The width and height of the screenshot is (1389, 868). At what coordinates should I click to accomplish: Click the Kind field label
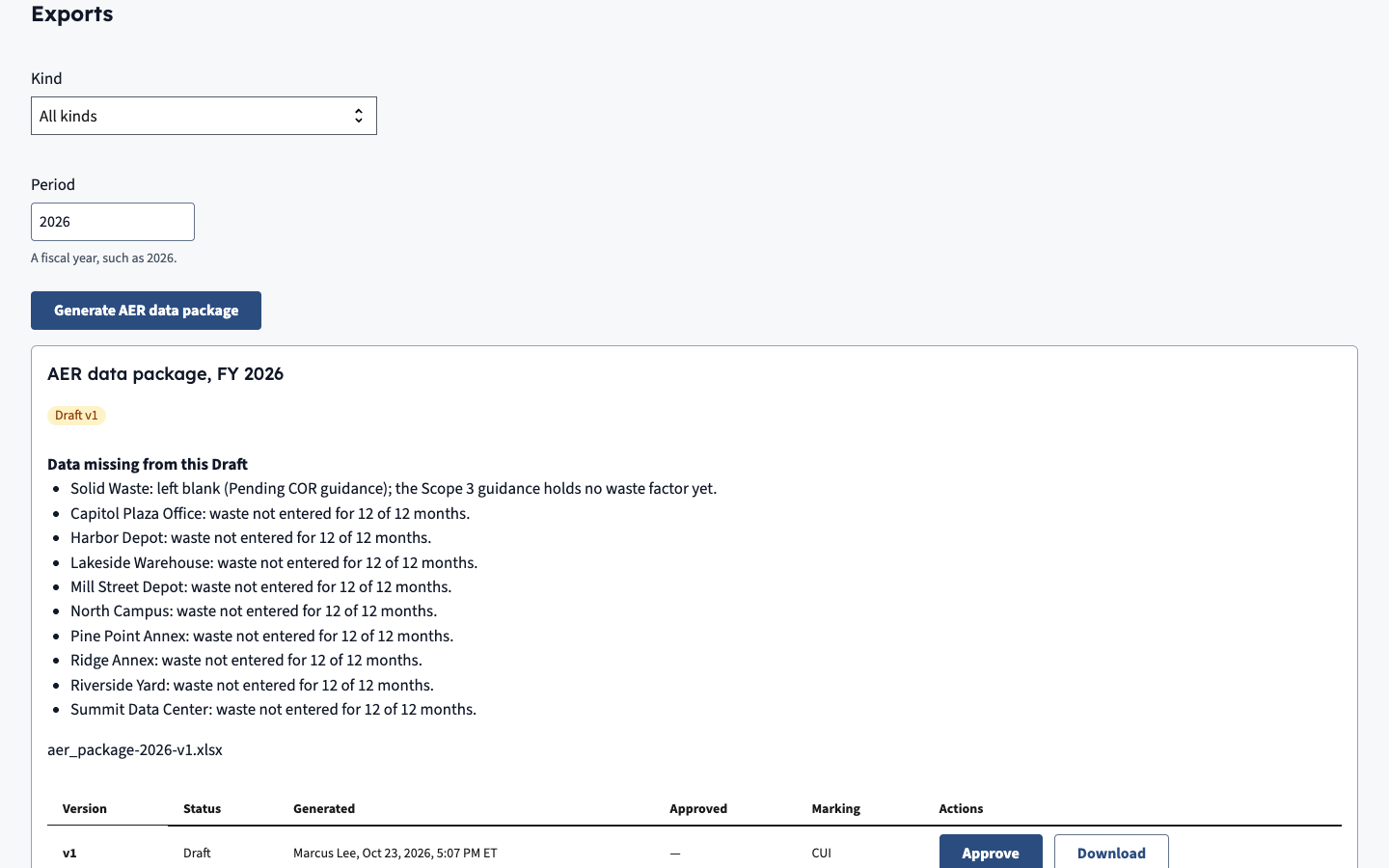click(x=46, y=79)
